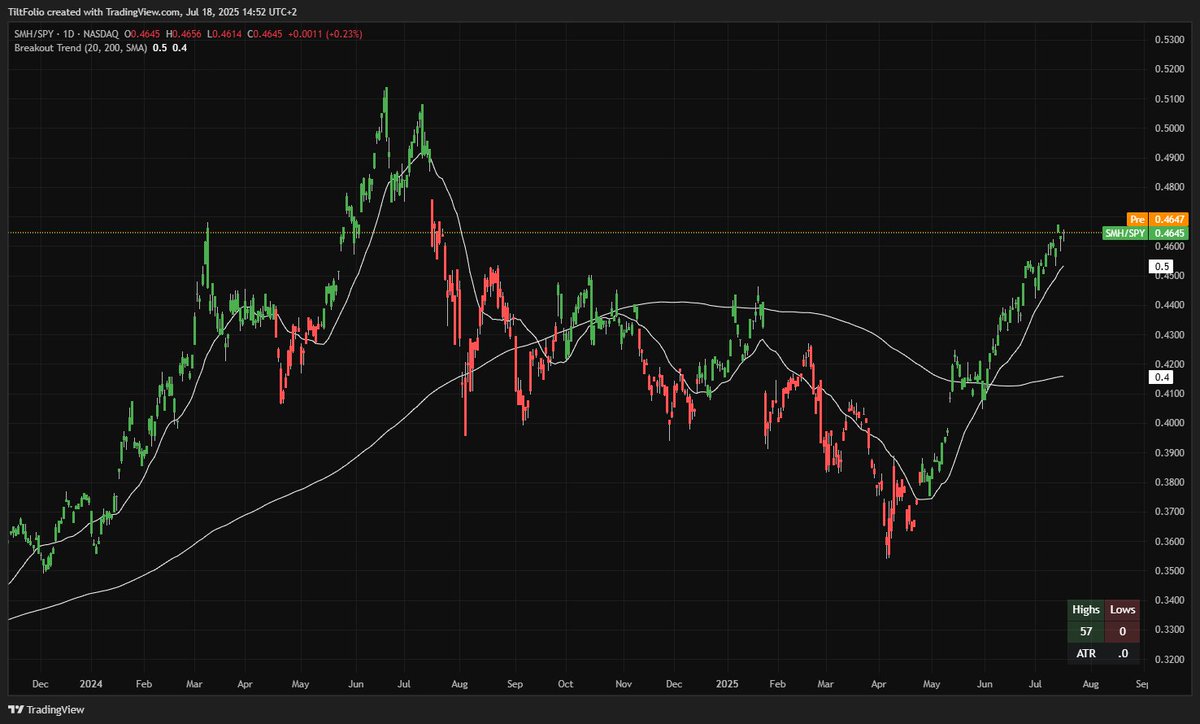Click the Highs header cell in stats table
Screen dimensions: 1200x724
[x=1087, y=609]
